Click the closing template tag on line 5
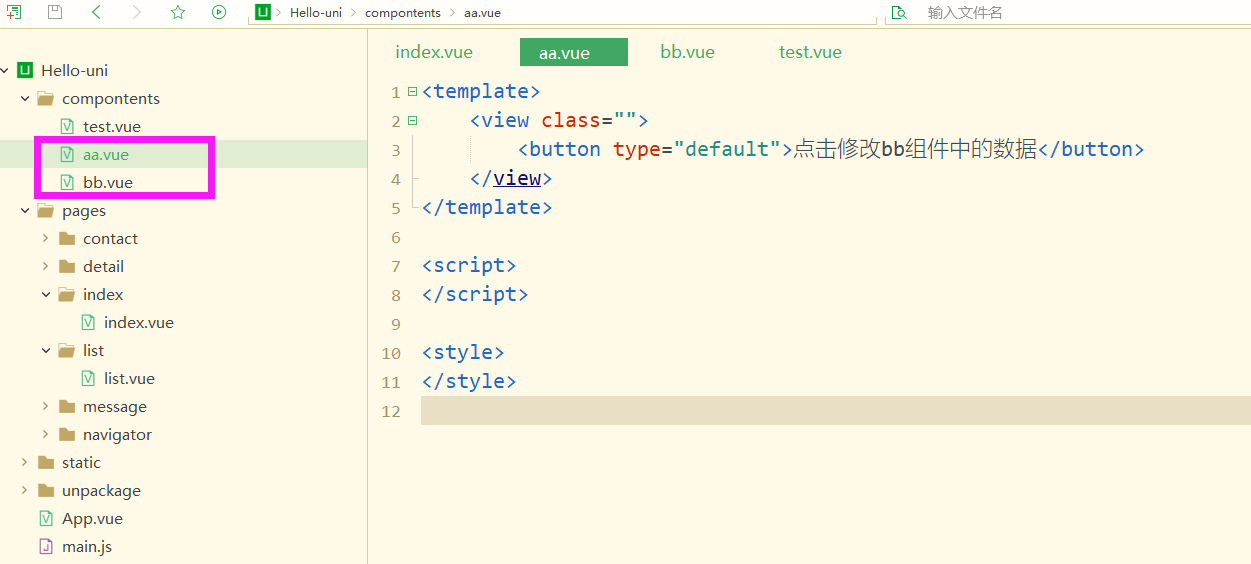The height and width of the screenshot is (564, 1251). tap(487, 207)
